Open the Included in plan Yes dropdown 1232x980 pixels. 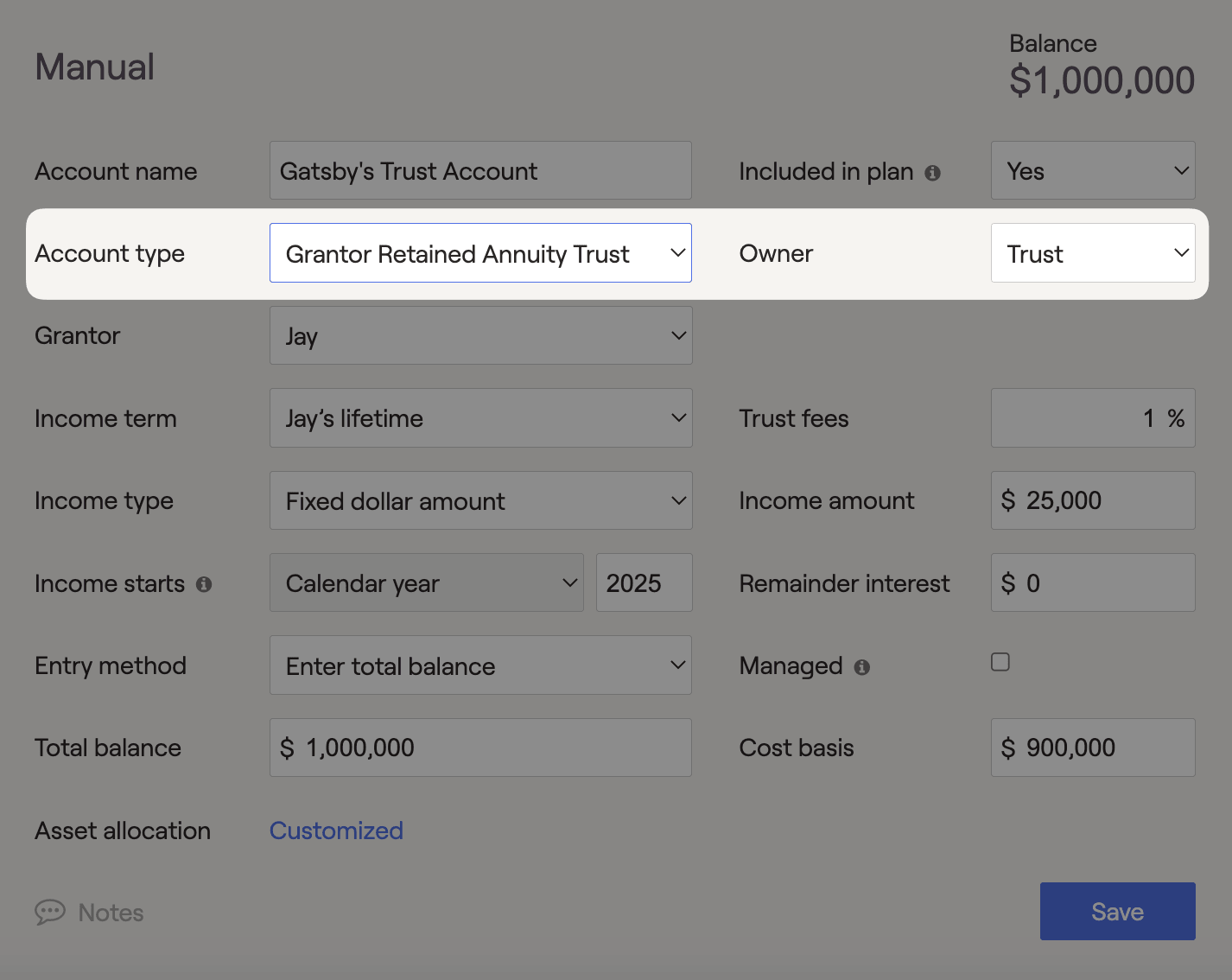tap(1093, 170)
